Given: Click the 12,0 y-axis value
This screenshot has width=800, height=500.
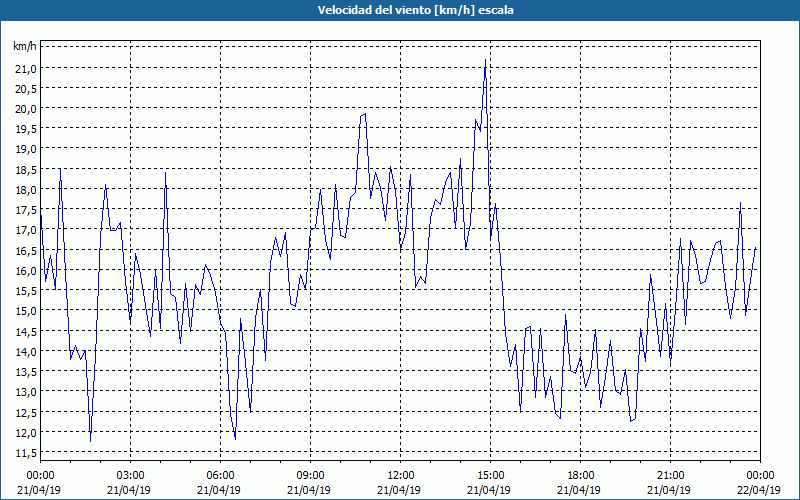Looking at the screenshot, I should click(27, 432).
